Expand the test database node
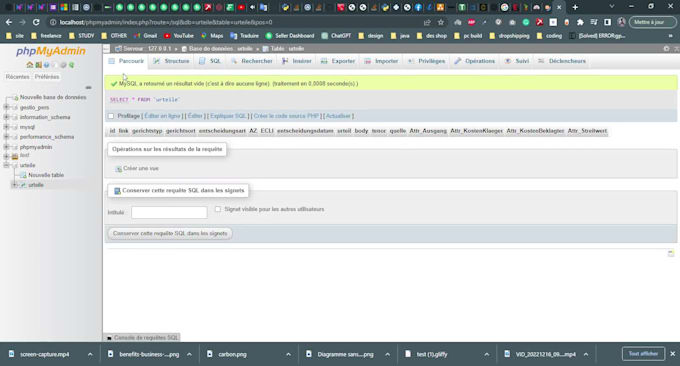 6,156
